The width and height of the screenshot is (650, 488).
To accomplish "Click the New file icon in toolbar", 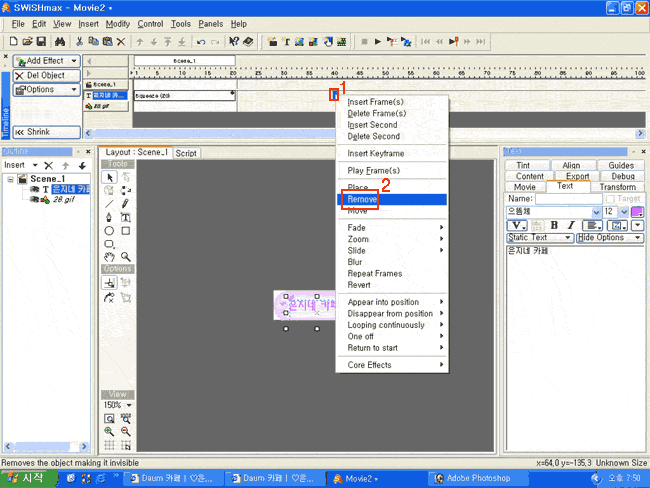I will [13, 41].
